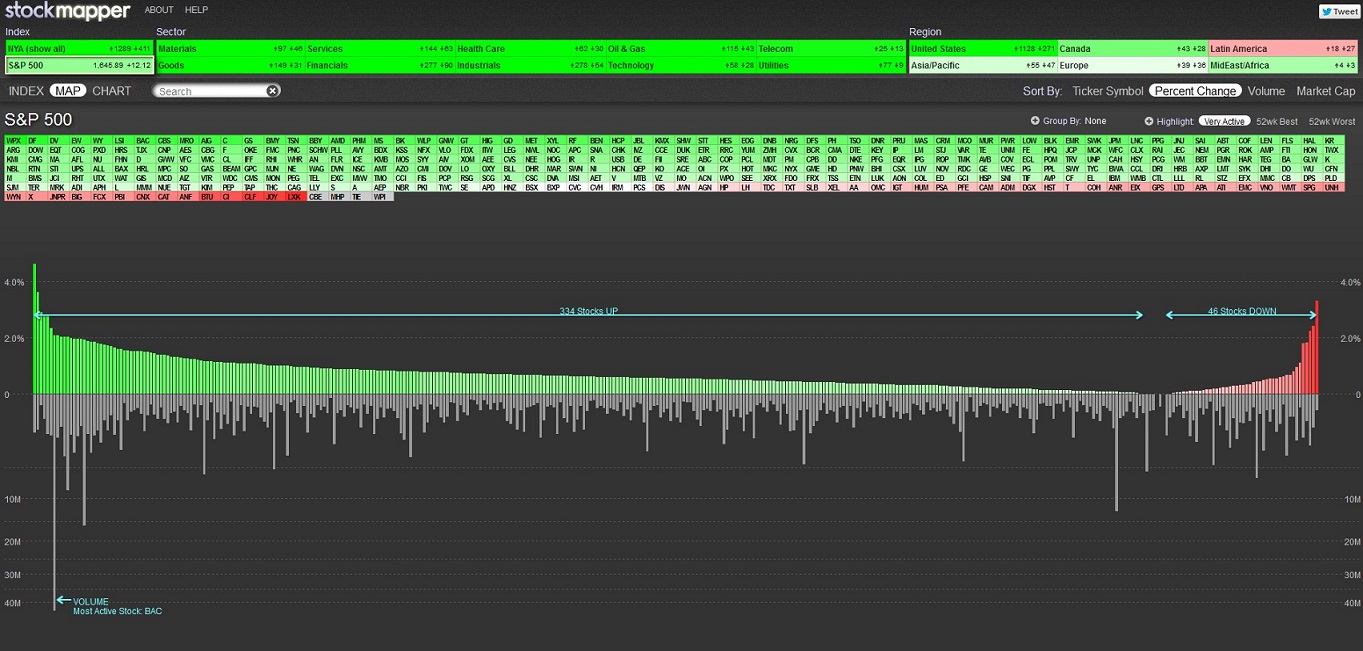Select the AMD ticker cell
The height and width of the screenshot is (651, 1363).
[x=339, y=141]
